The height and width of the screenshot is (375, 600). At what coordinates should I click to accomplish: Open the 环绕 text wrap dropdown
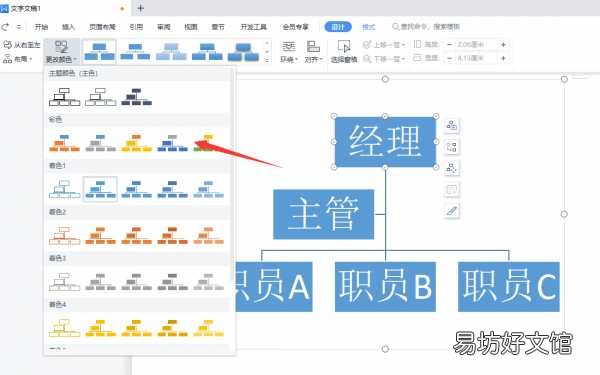point(289,52)
